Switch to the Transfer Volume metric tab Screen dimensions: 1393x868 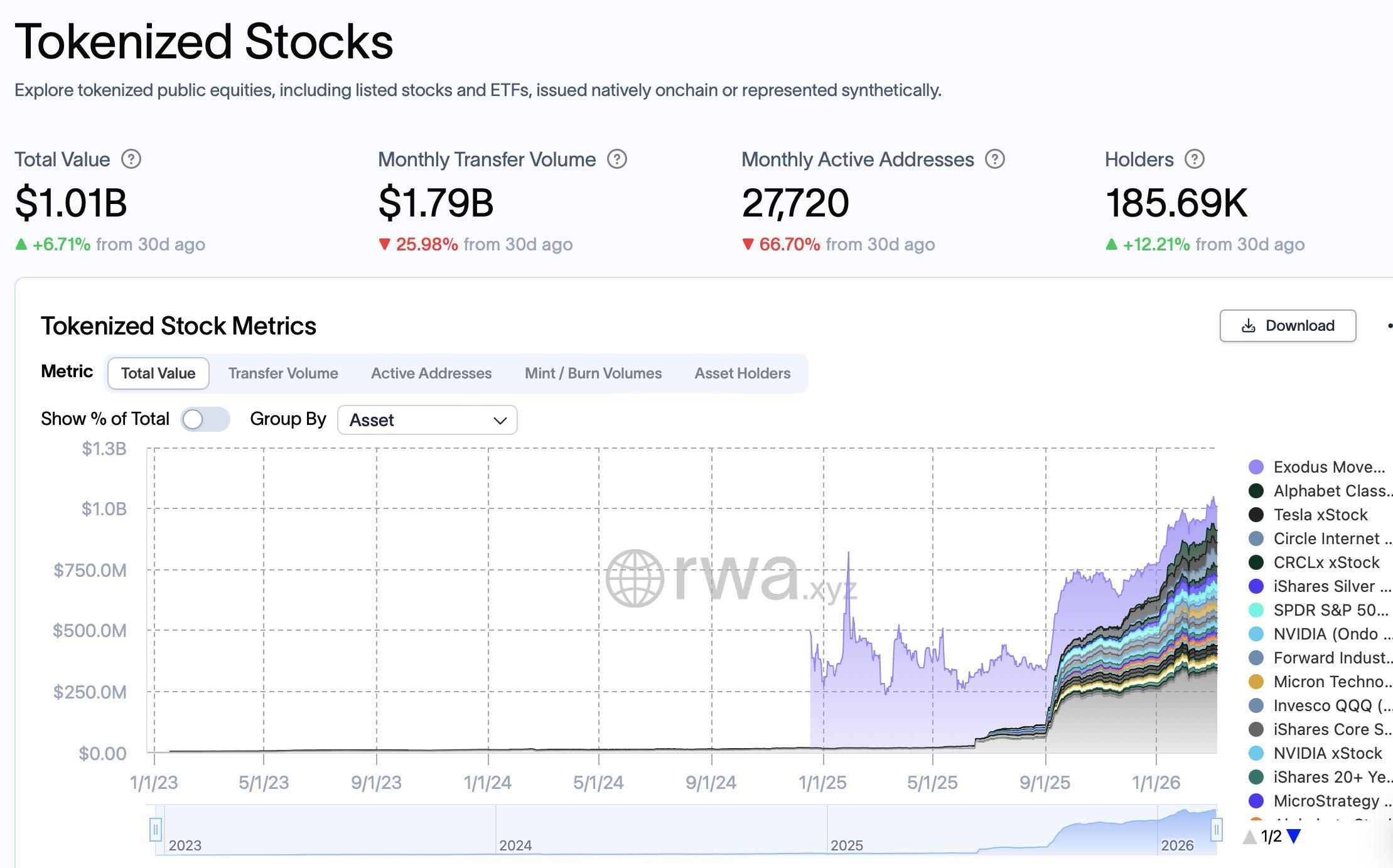pyautogui.click(x=283, y=373)
